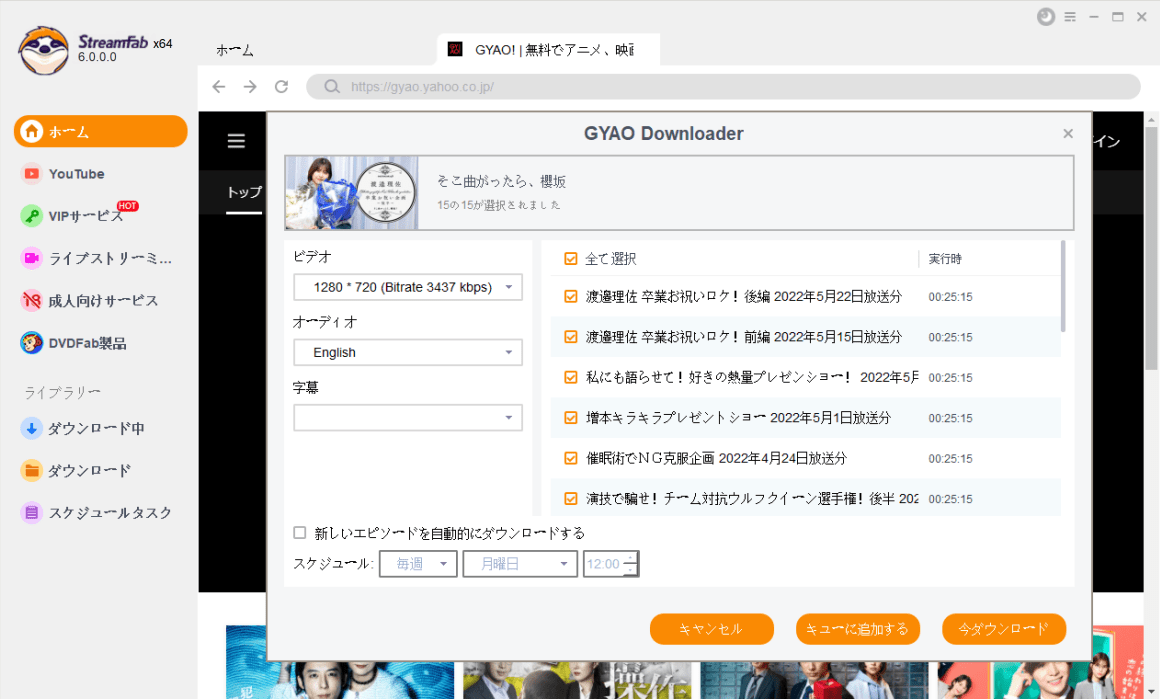The image size is (1160, 699).
Task: Switch to ホーム browser tab
Action: (235, 50)
